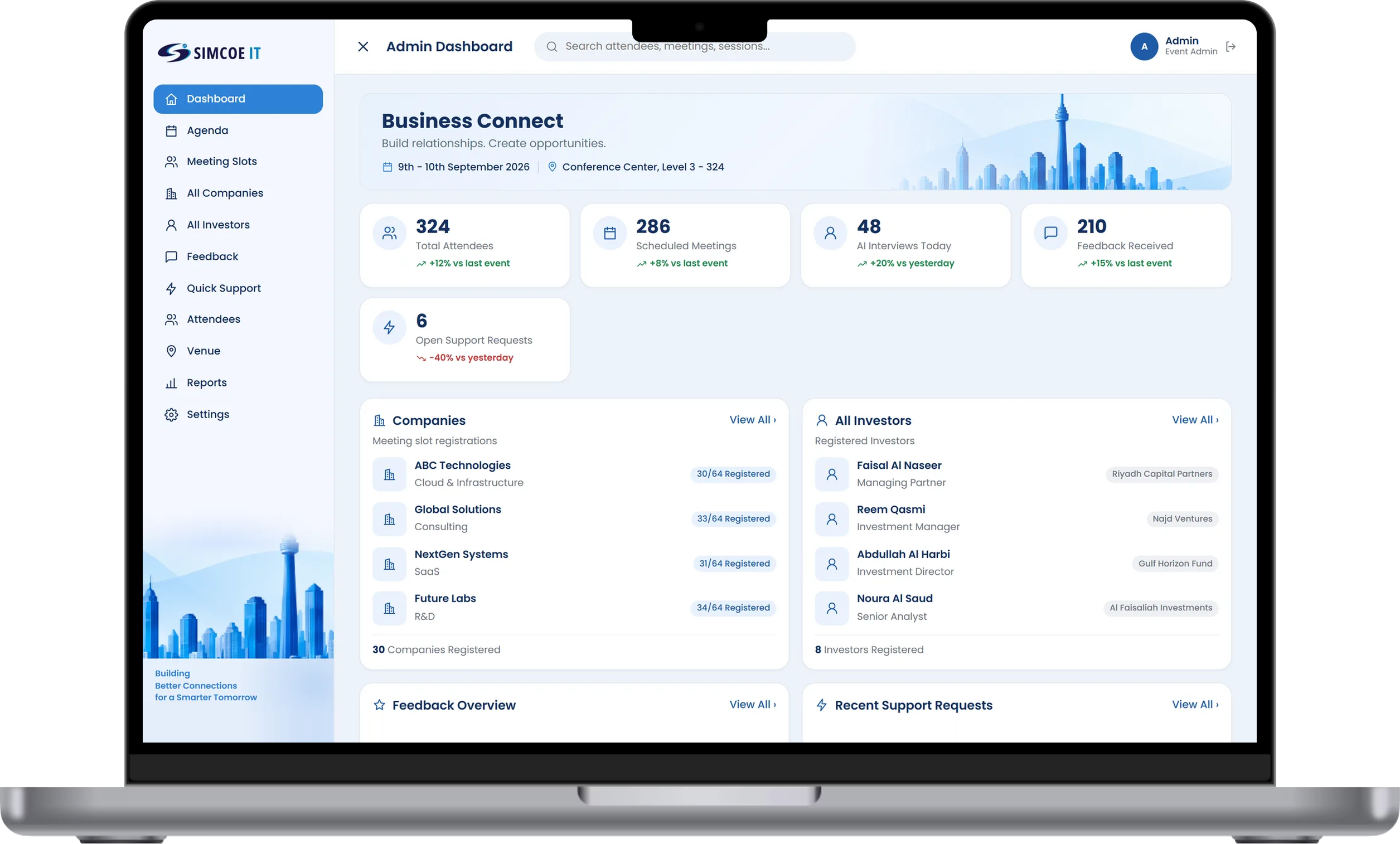Select All Companies in the sidebar
Viewport: 1400px width, 844px height.
tap(238, 193)
